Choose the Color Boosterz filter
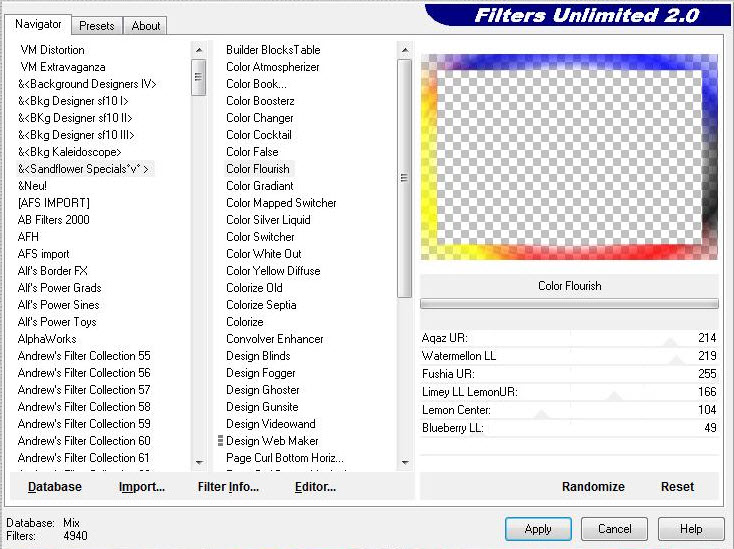This screenshot has width=734, height=549. point(260,101)
